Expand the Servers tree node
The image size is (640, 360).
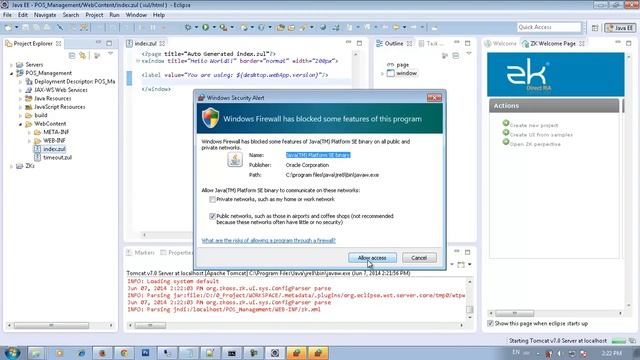(x=11, y=64)
